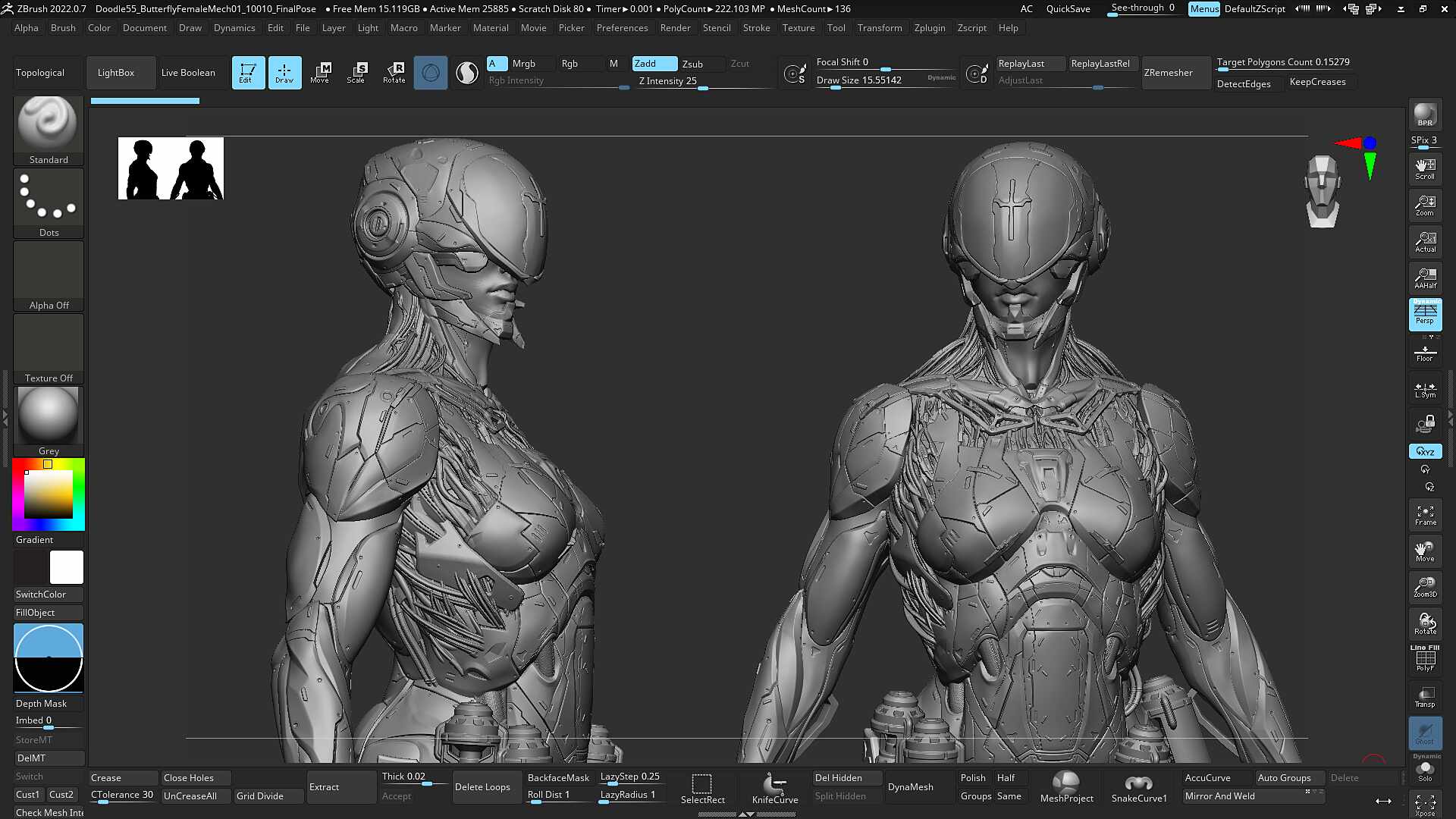Open the Preferences menu
The width and height of the screenshot is (1456, 819).
coord(622,28)
